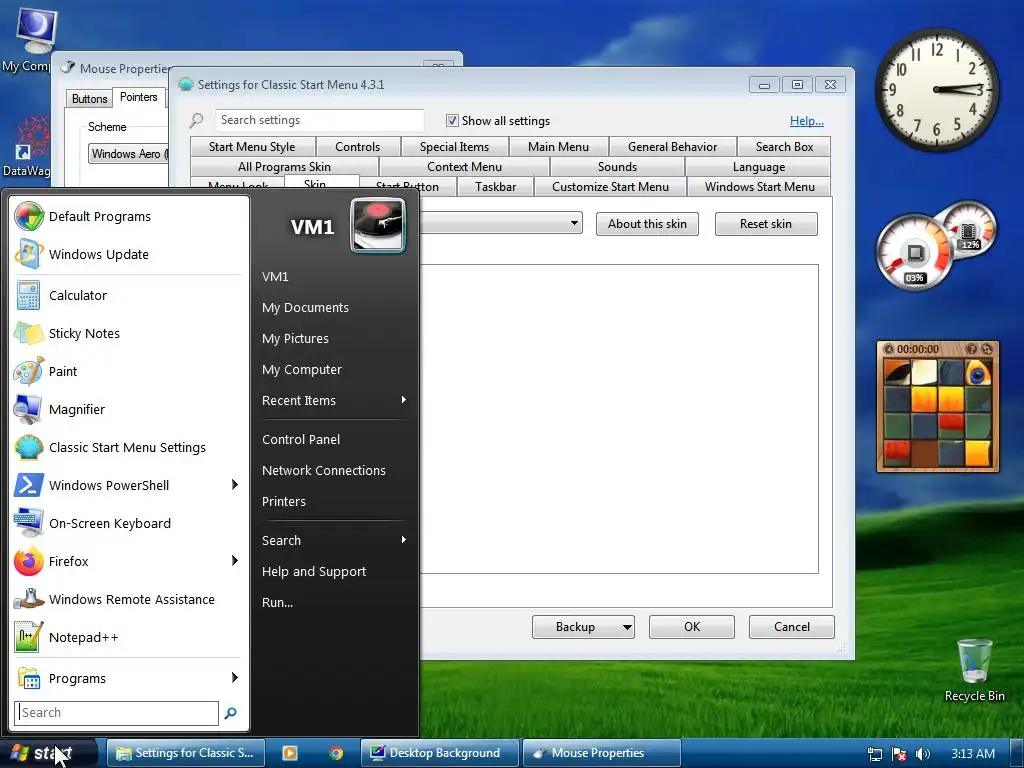Screen dimensions: 1024x768
Task: Click the CPU meter gadget
Action: (914, 253)
